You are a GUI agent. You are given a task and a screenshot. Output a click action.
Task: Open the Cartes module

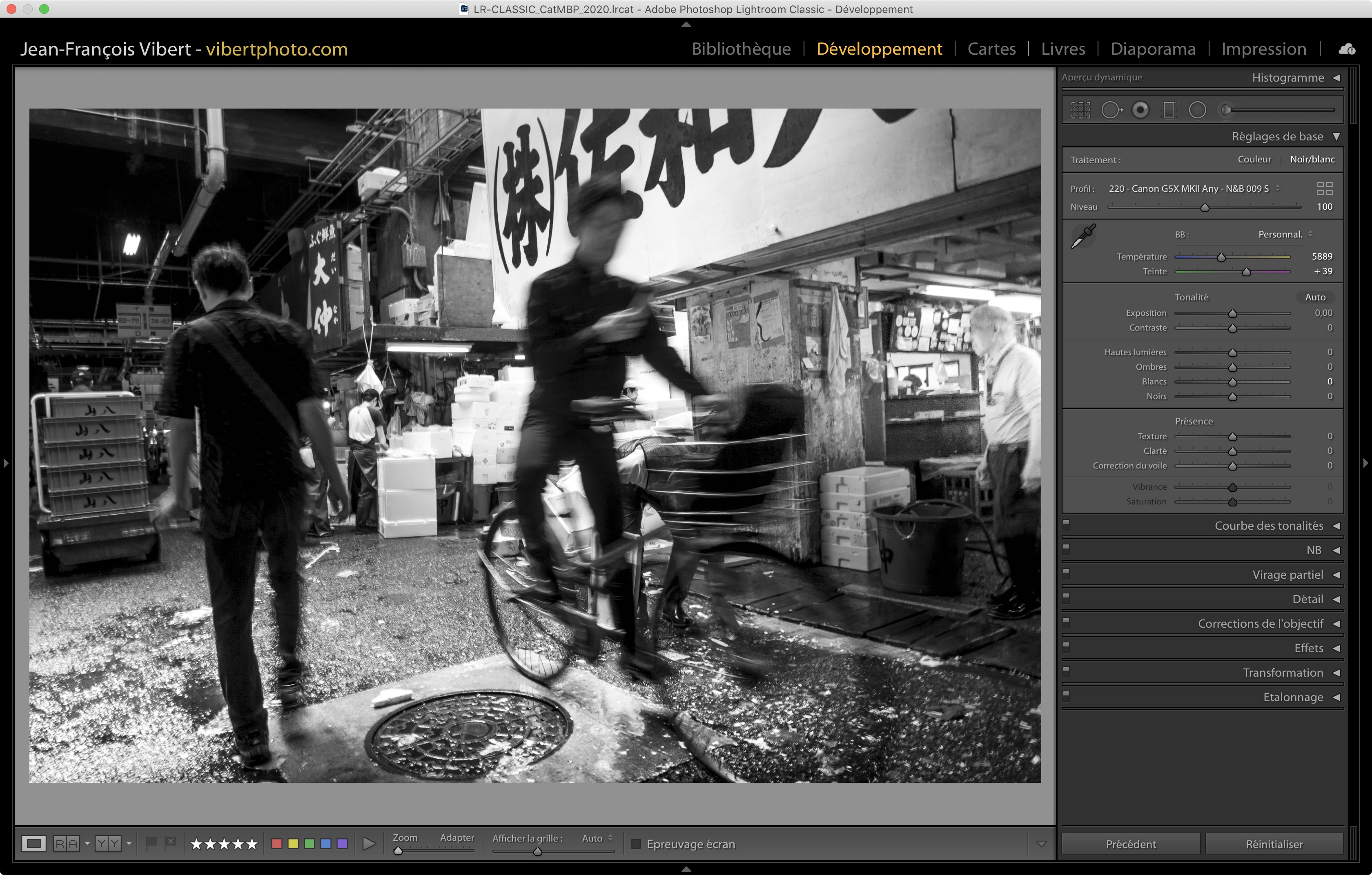[x=991, y=49]
